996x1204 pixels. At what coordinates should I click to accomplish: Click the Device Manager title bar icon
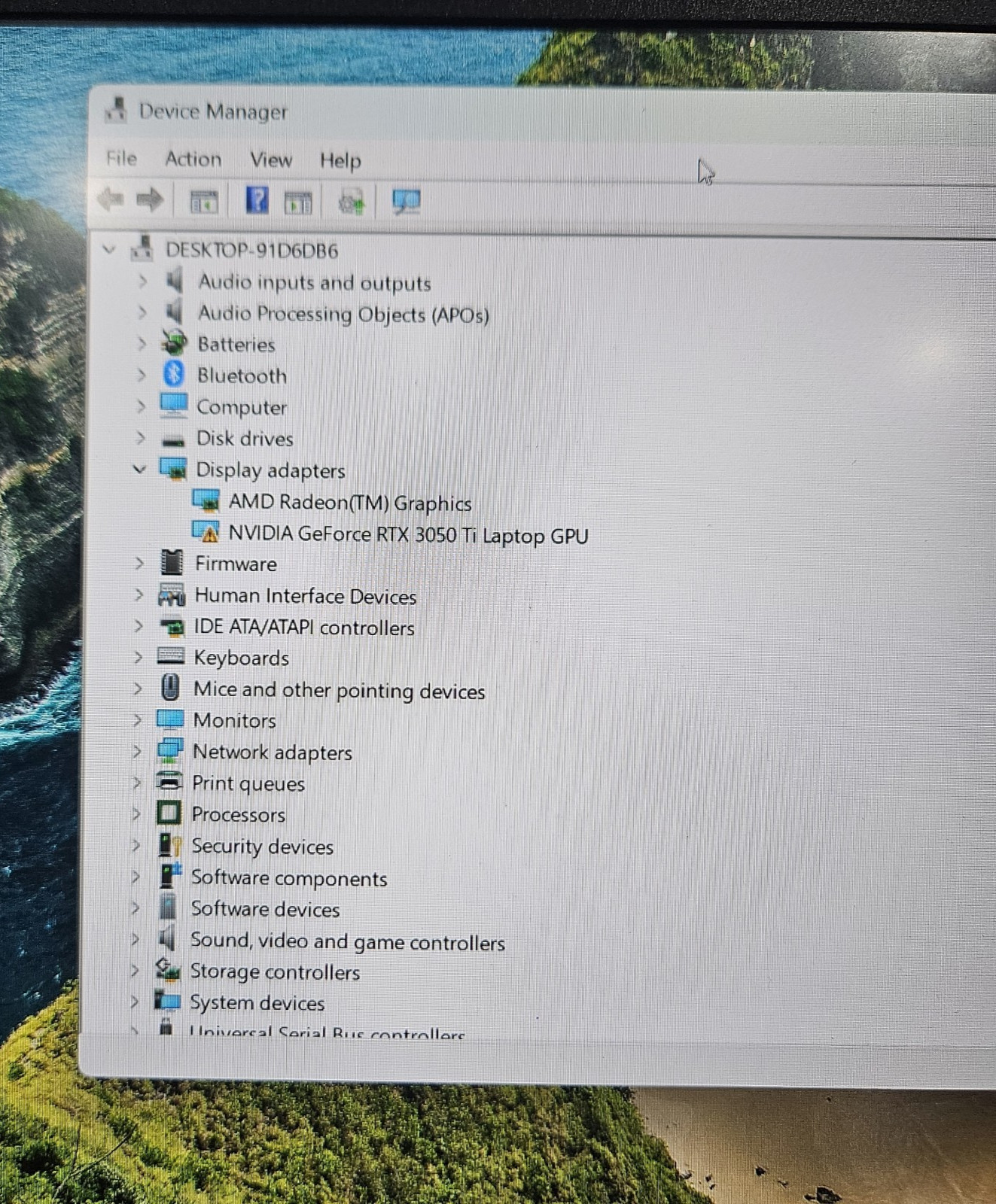tap(116, 110)
